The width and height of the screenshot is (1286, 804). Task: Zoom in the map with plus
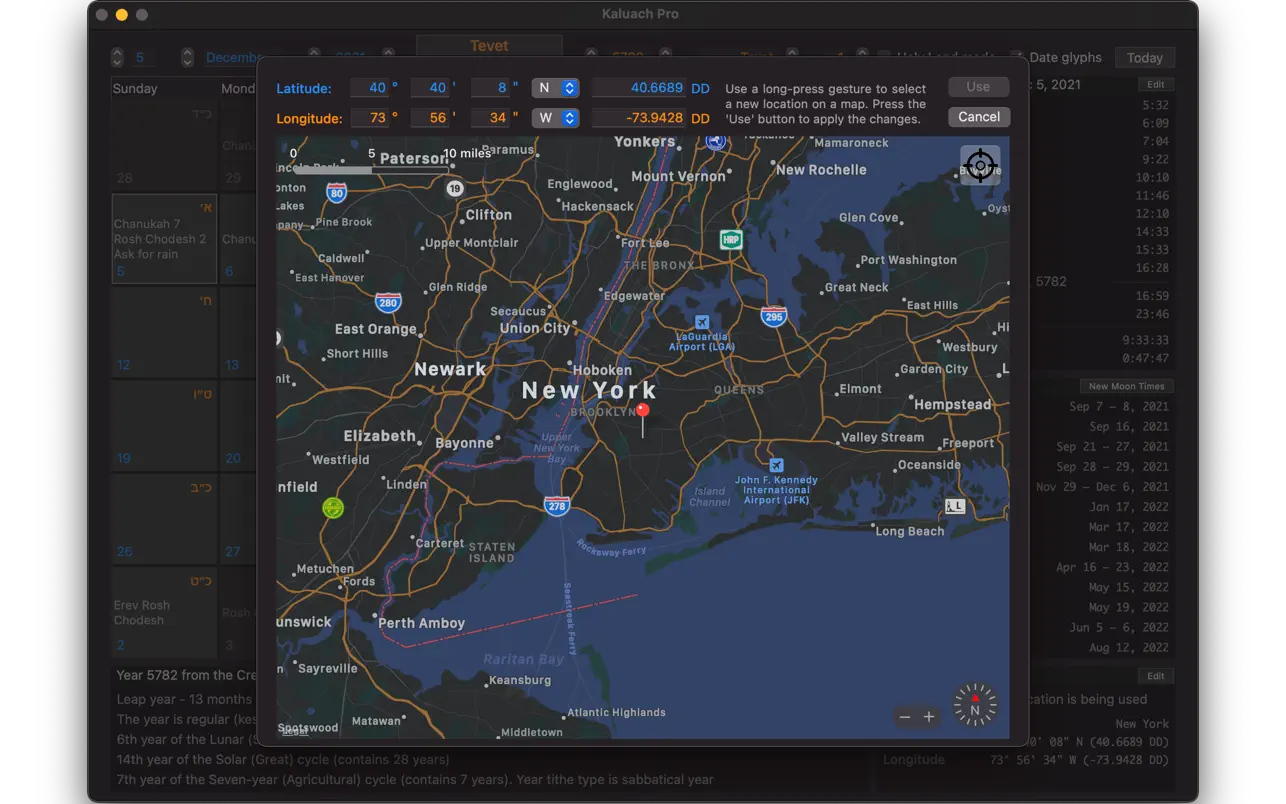(929, 717)
